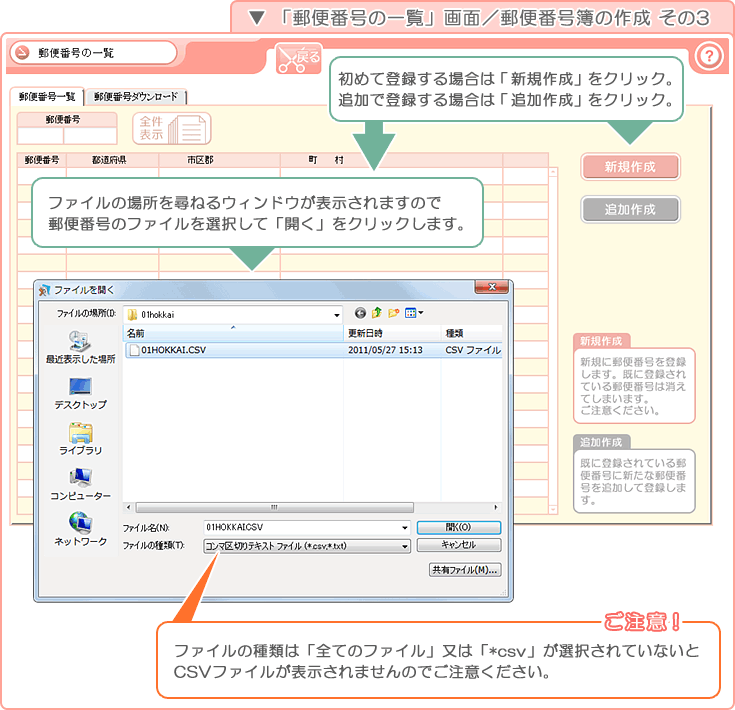Expand the ファイルの場所 folder dropdown
This screenshot has height=710, width=735.
[337, 314]
